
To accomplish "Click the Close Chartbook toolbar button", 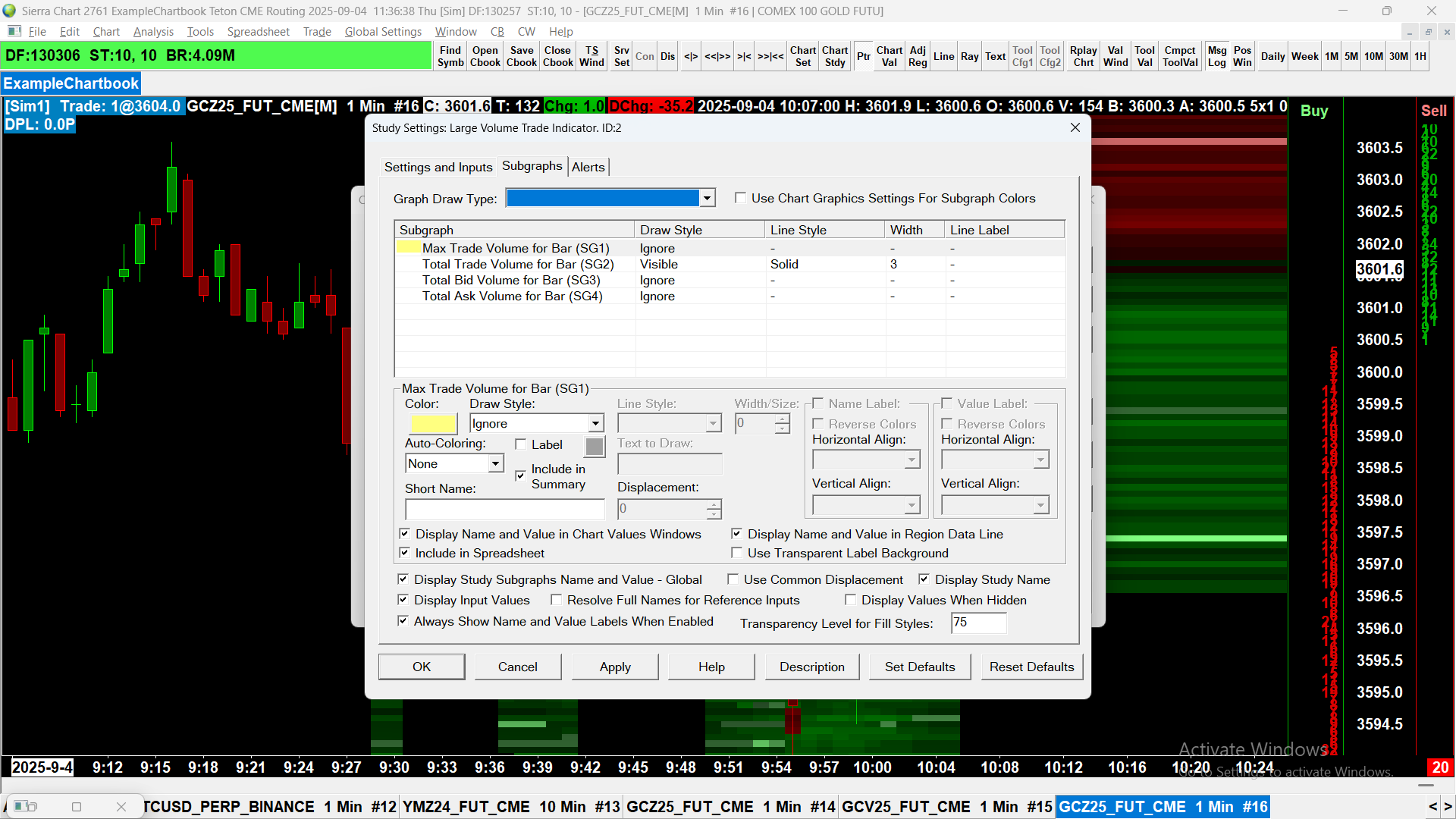I will tap(557, 56).
